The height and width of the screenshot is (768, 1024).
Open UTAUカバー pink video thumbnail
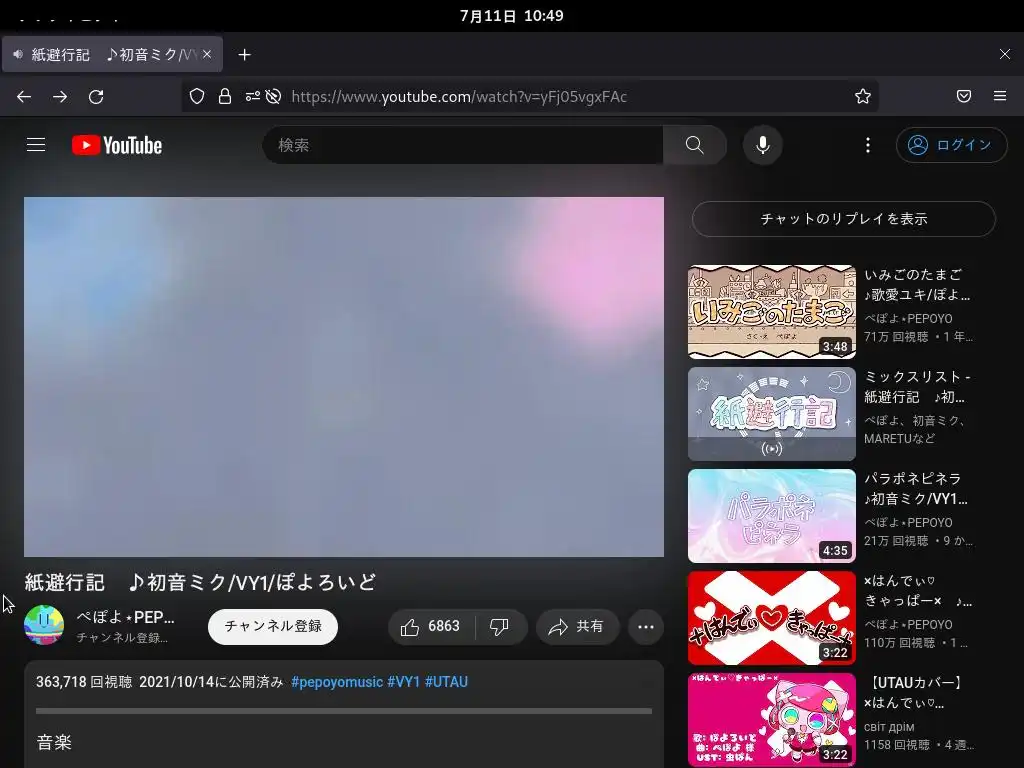pos(772,720)
